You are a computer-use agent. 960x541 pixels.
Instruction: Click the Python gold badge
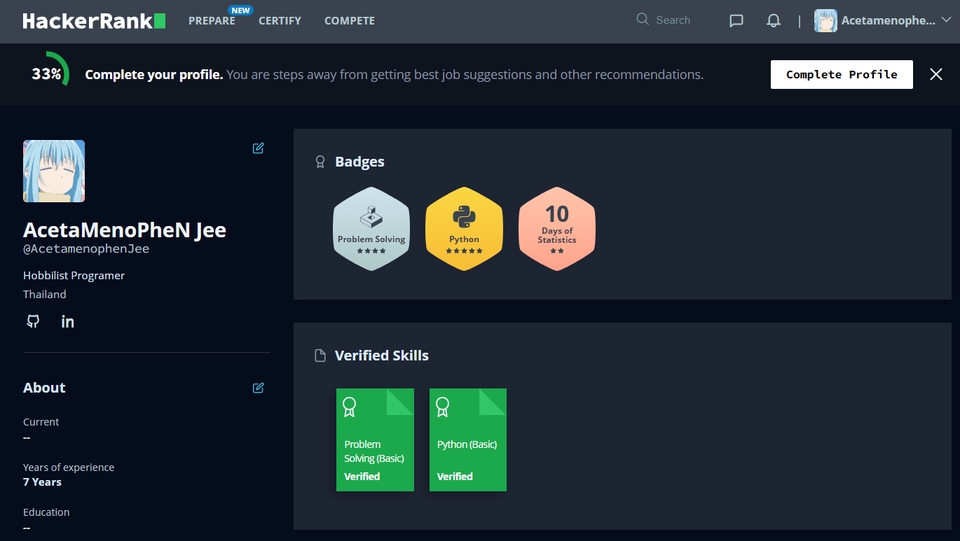(x=464, y=229)
